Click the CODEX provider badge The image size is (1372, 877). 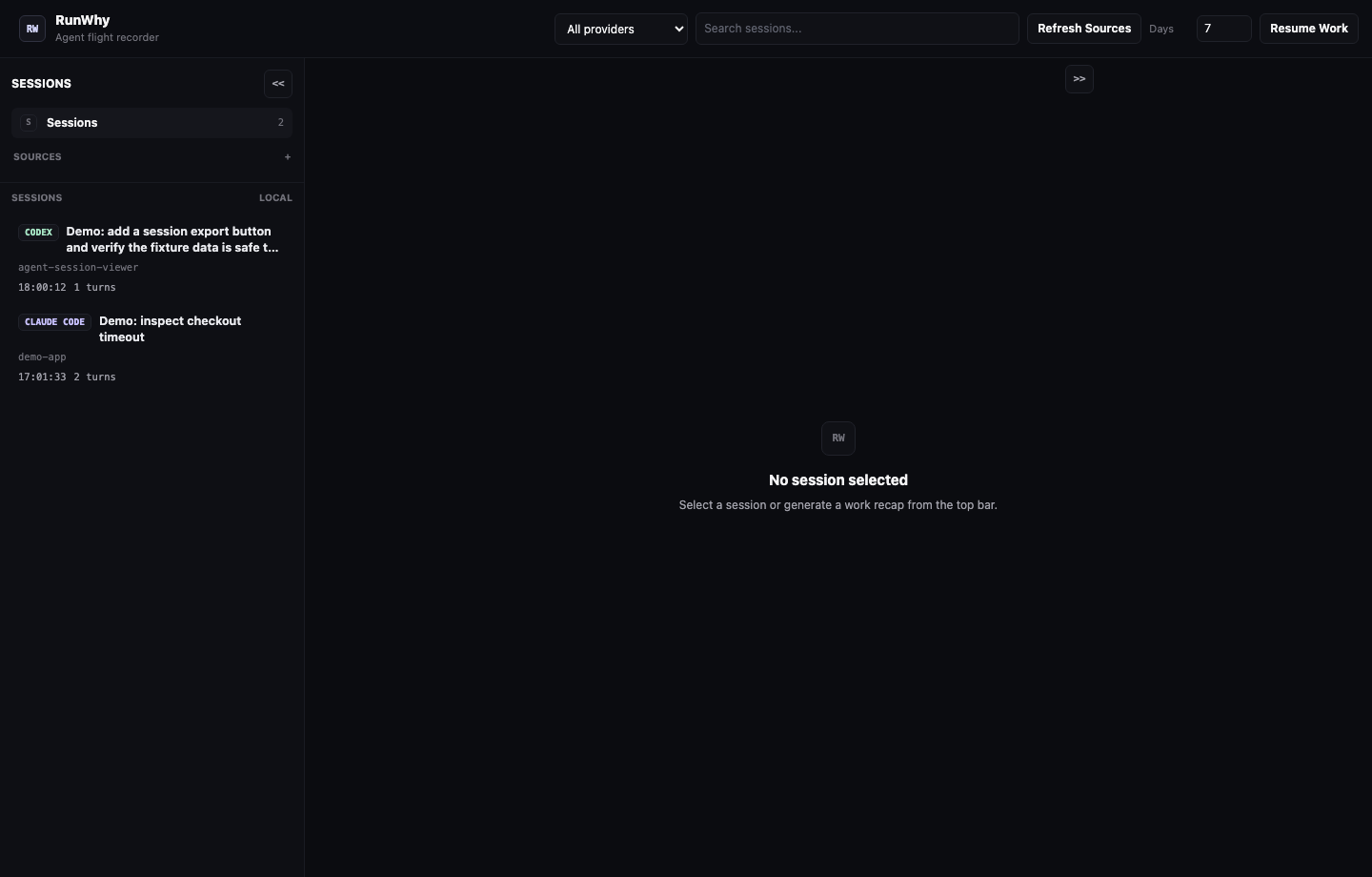(x=38, y=233)
